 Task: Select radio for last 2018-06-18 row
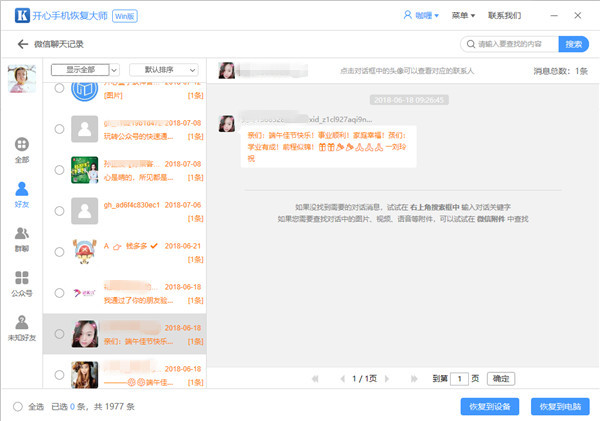(59, 375)
